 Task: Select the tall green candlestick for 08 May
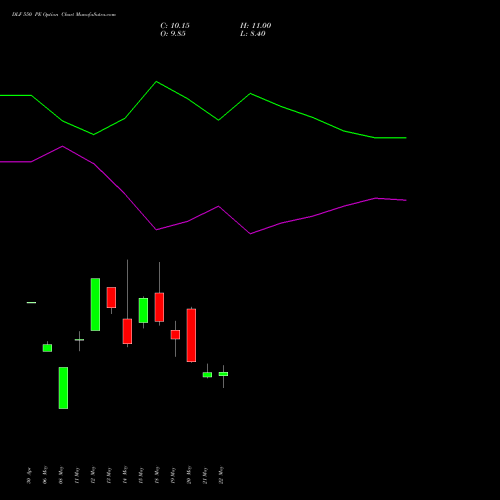tap(63, 388)
